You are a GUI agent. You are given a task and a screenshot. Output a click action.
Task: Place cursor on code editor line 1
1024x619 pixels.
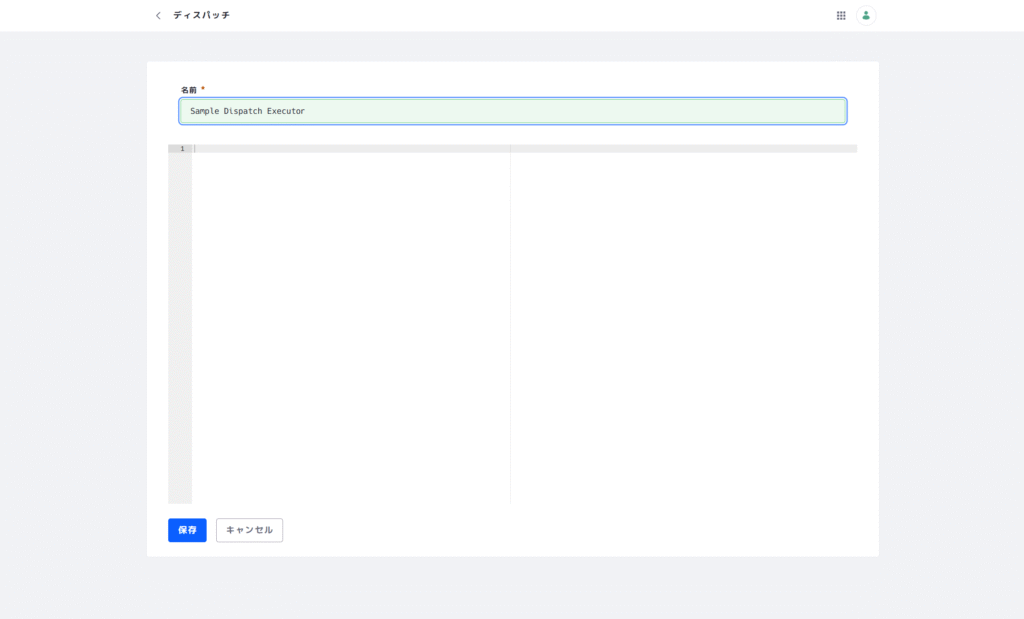tap(350, 149)
